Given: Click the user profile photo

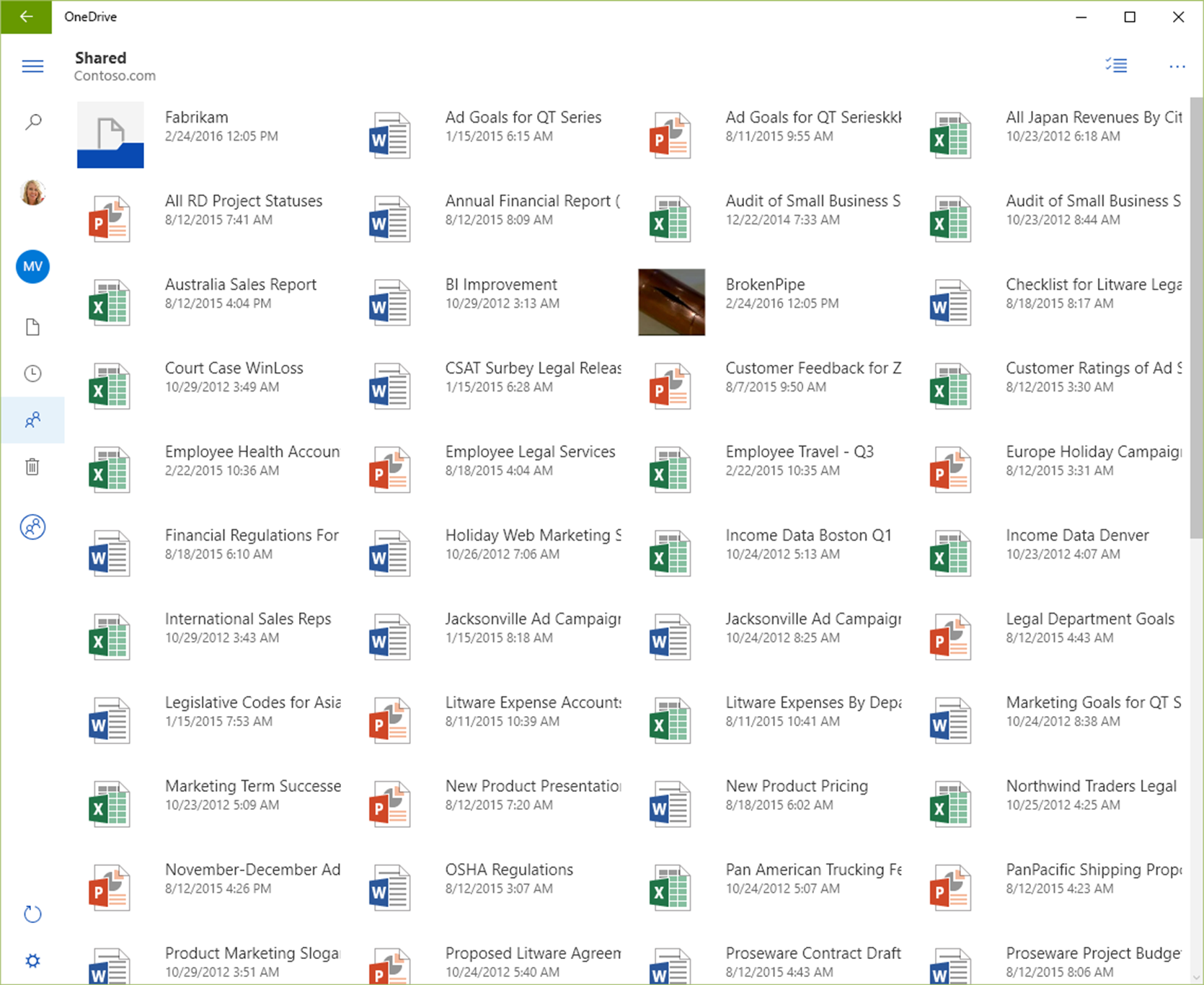Looking at the screenshot, I should click(32, 193).
